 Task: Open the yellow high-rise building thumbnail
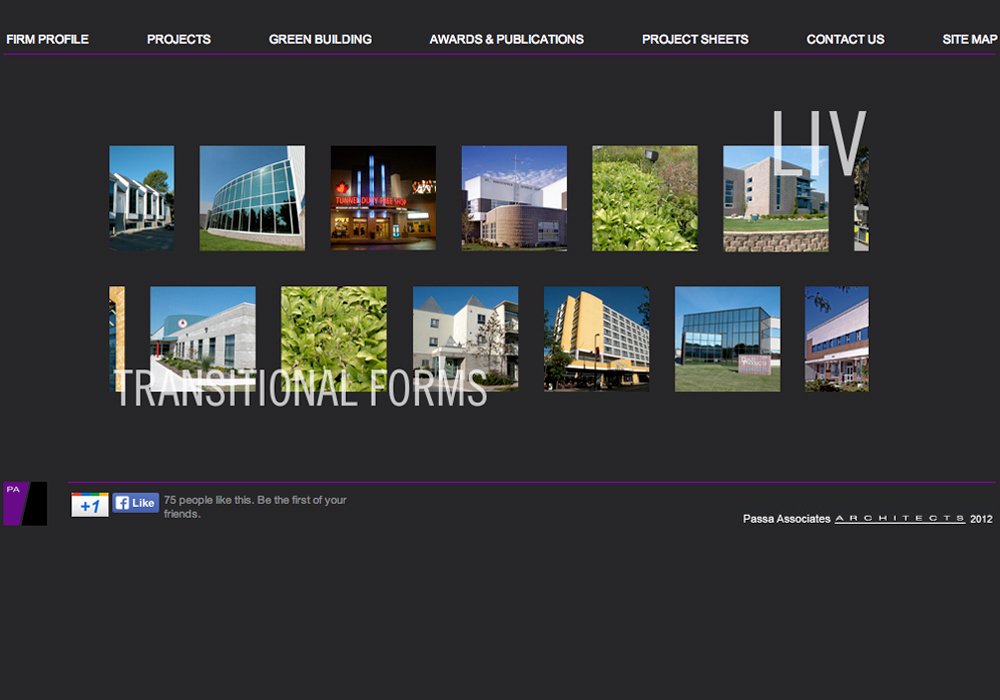[596, 339]
